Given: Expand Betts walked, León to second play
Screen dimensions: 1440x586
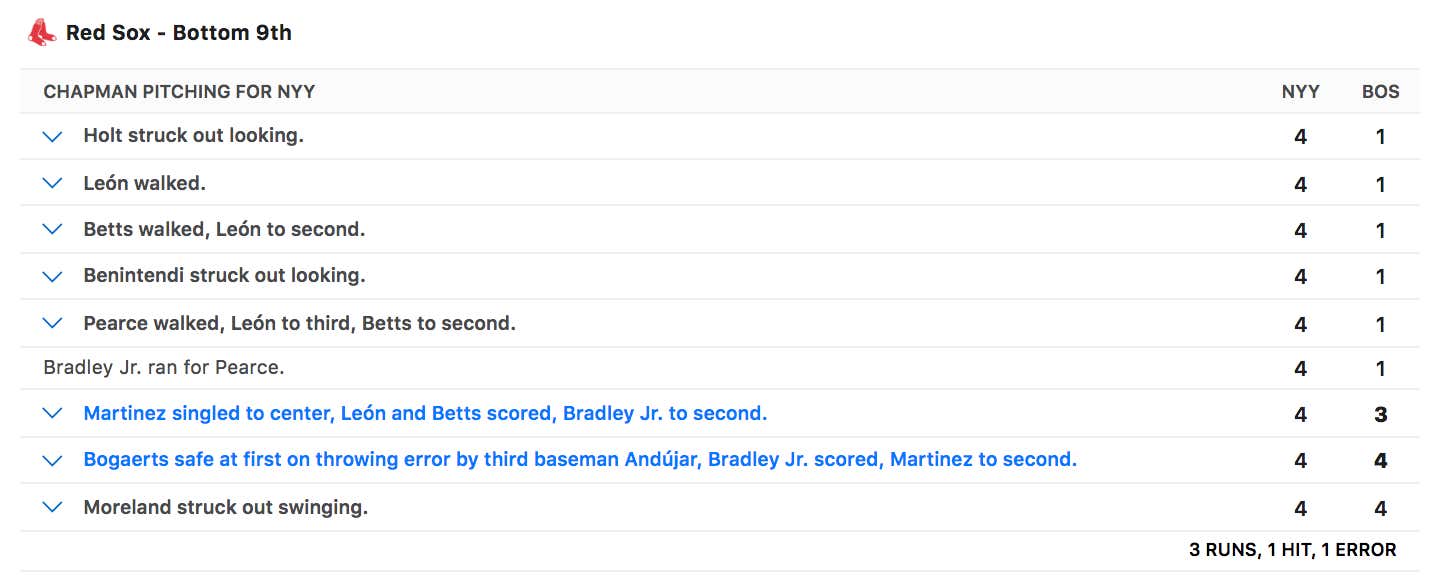Looking at the screenshot, I should point(53,230).
